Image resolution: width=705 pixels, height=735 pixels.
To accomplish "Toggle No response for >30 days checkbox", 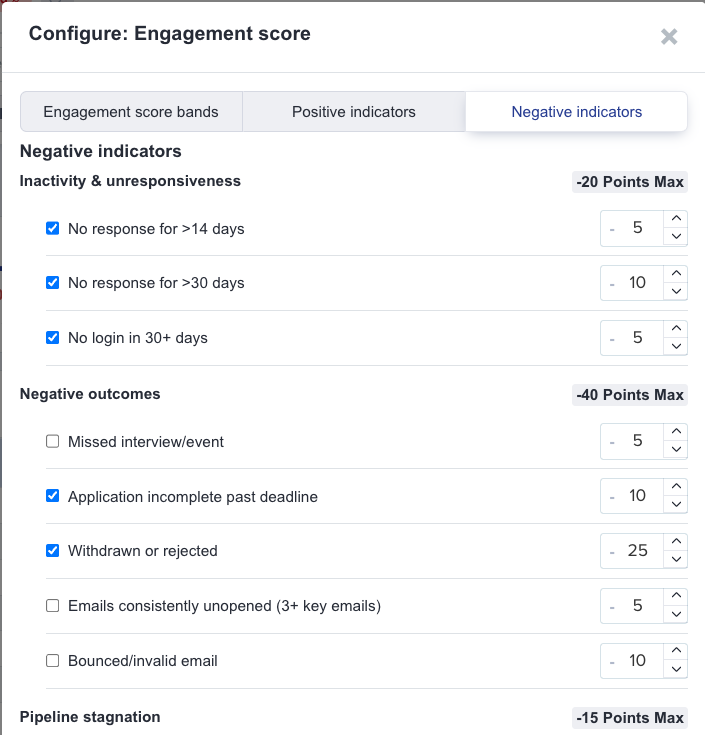I will click(53, 283).
